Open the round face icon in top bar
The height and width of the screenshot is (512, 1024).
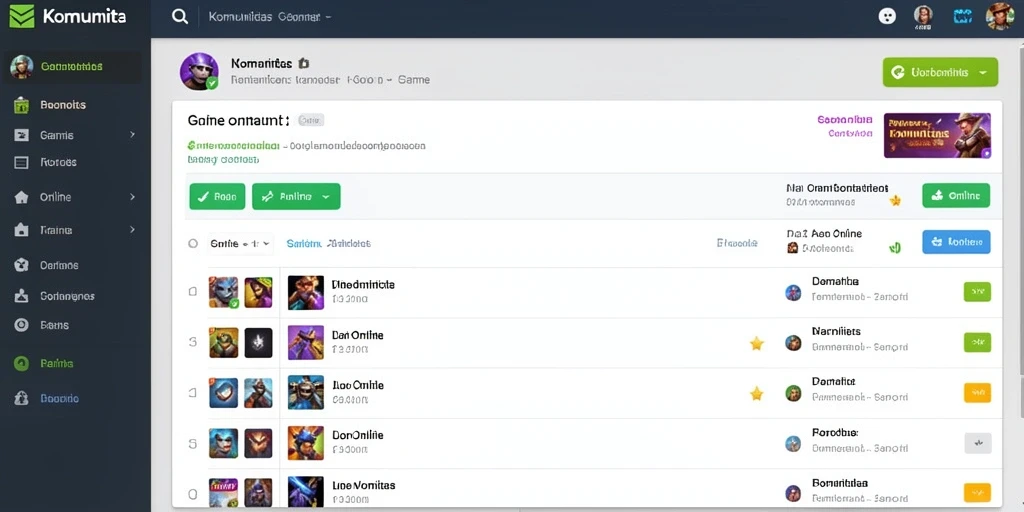pos(887,16)
